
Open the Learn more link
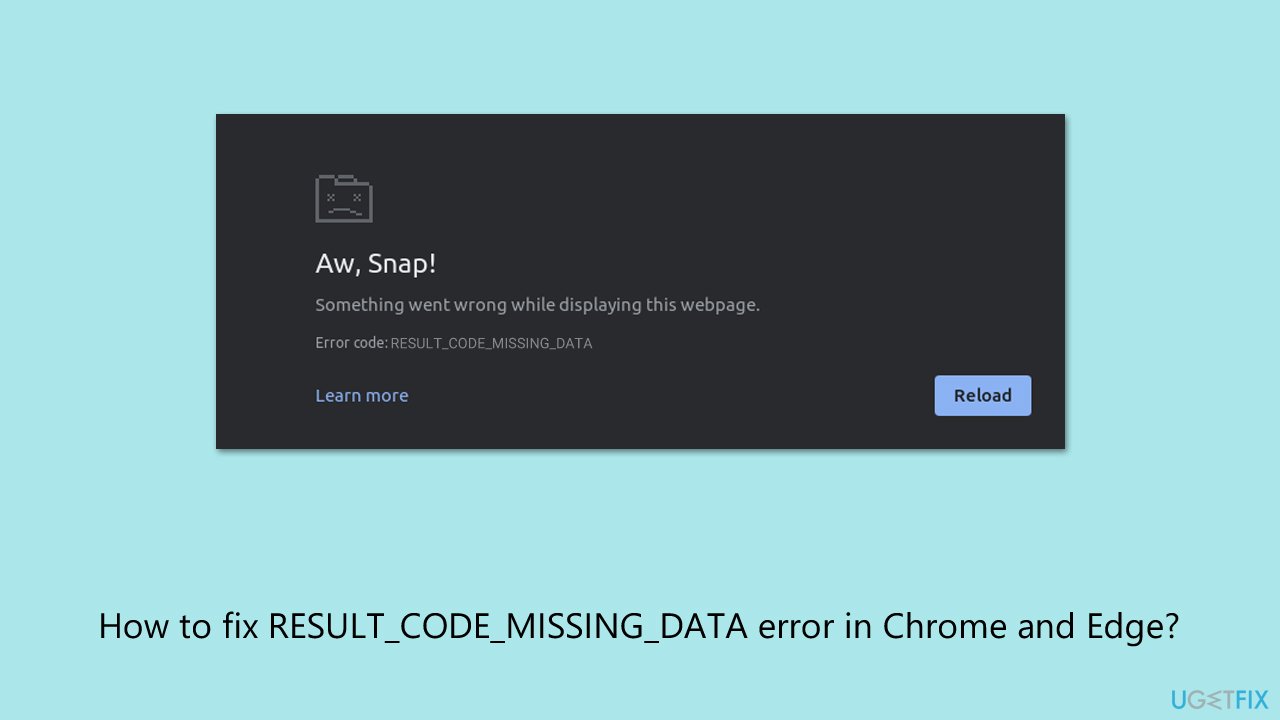tap(361, 395)
